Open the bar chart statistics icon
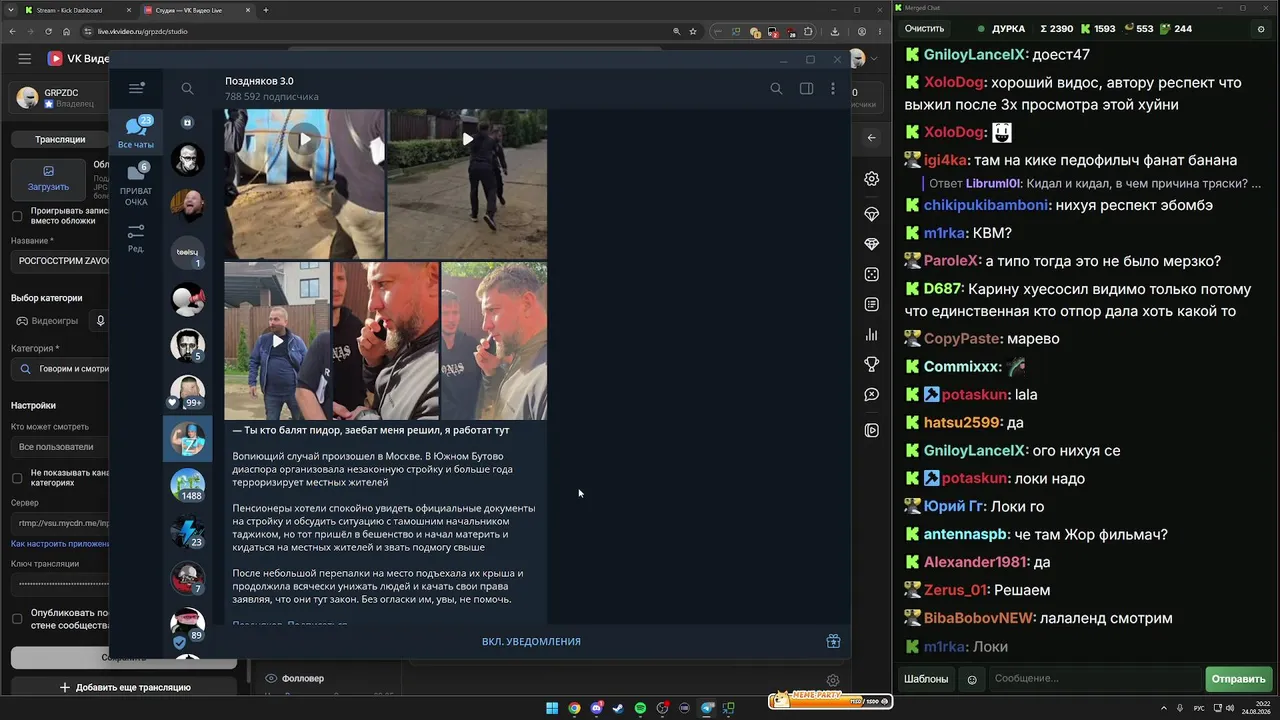 [871, 335]
